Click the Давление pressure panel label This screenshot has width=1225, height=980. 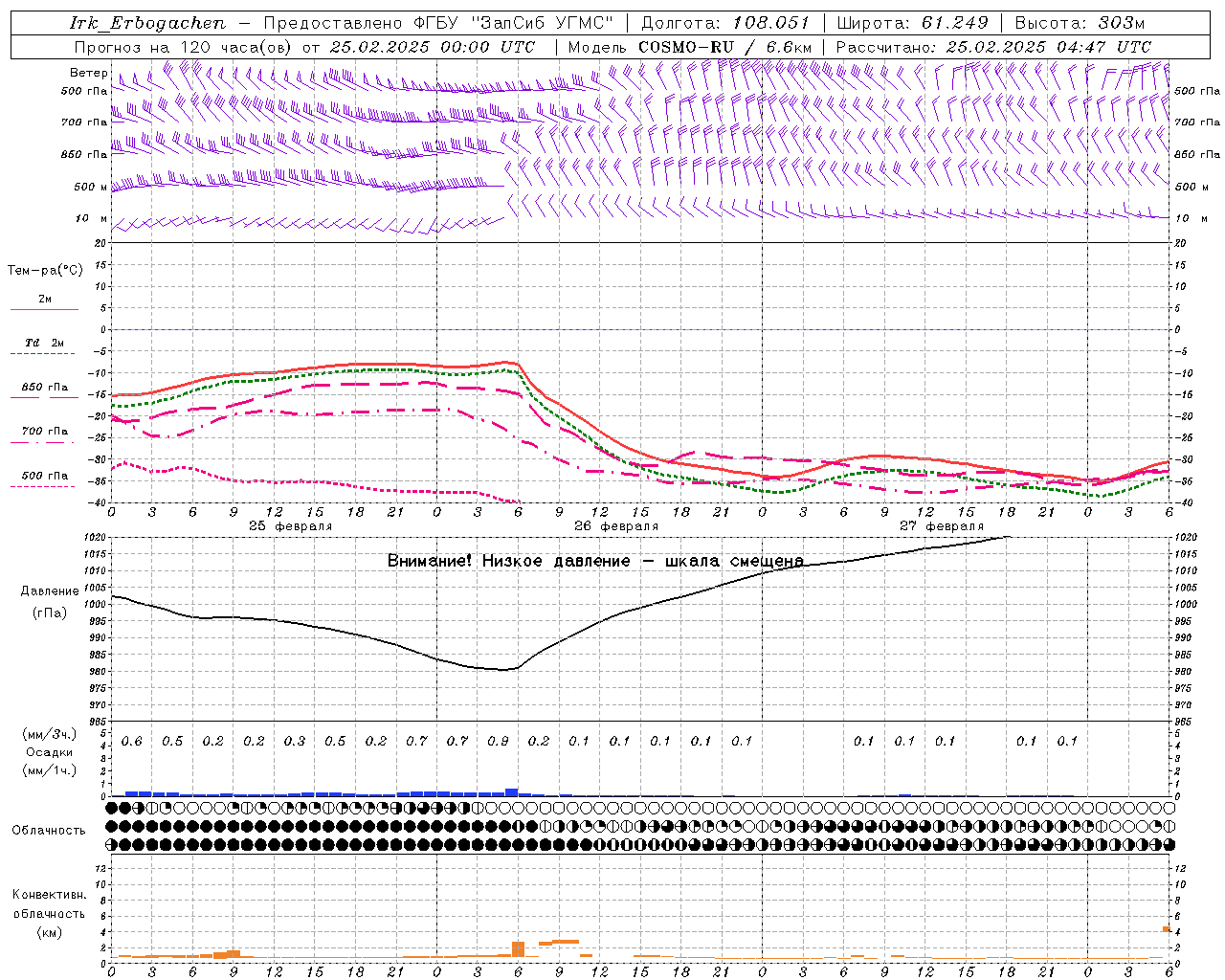[50, 591]
